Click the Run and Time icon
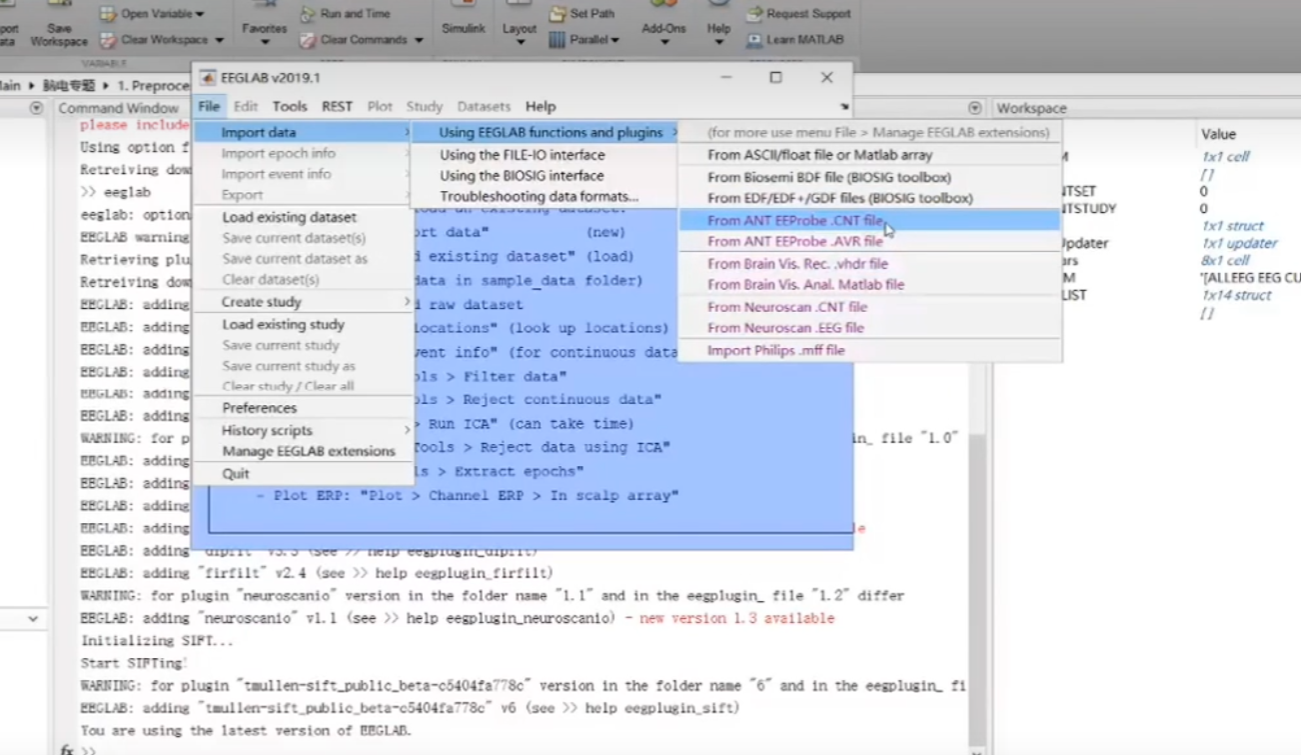 [x=307, y=14]
